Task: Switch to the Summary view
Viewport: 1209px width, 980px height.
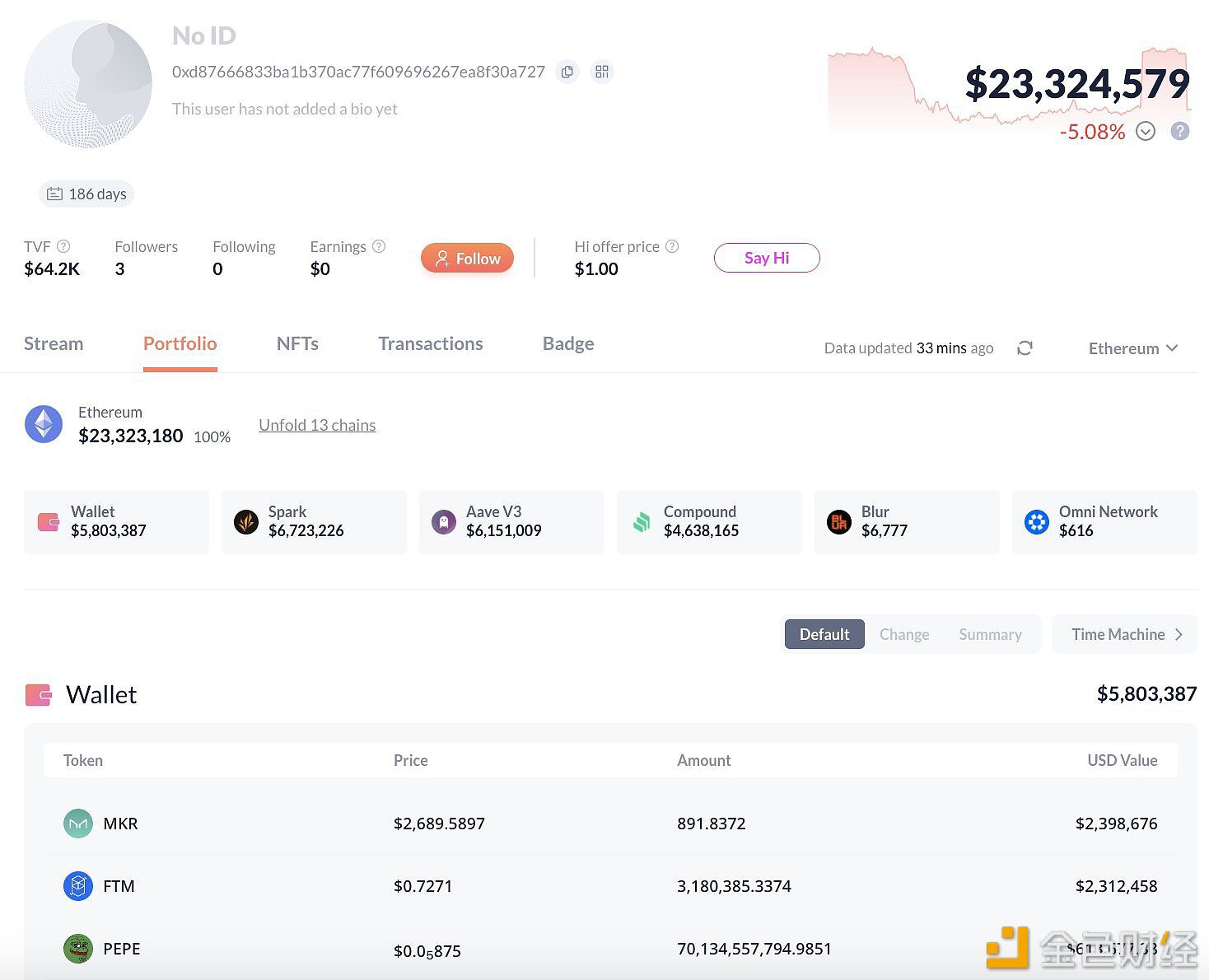Action: point(990,634)
